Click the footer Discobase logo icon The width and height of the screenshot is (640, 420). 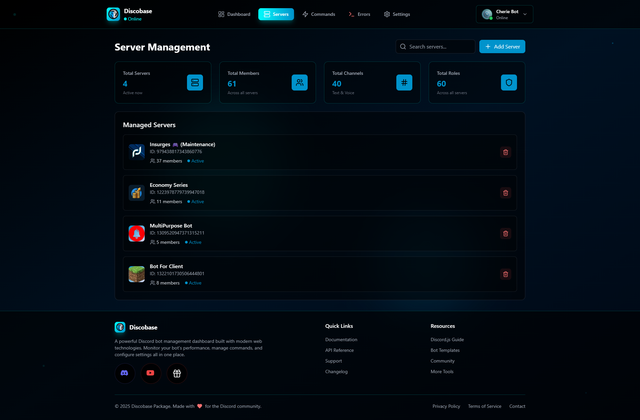[x=120, y=327]
